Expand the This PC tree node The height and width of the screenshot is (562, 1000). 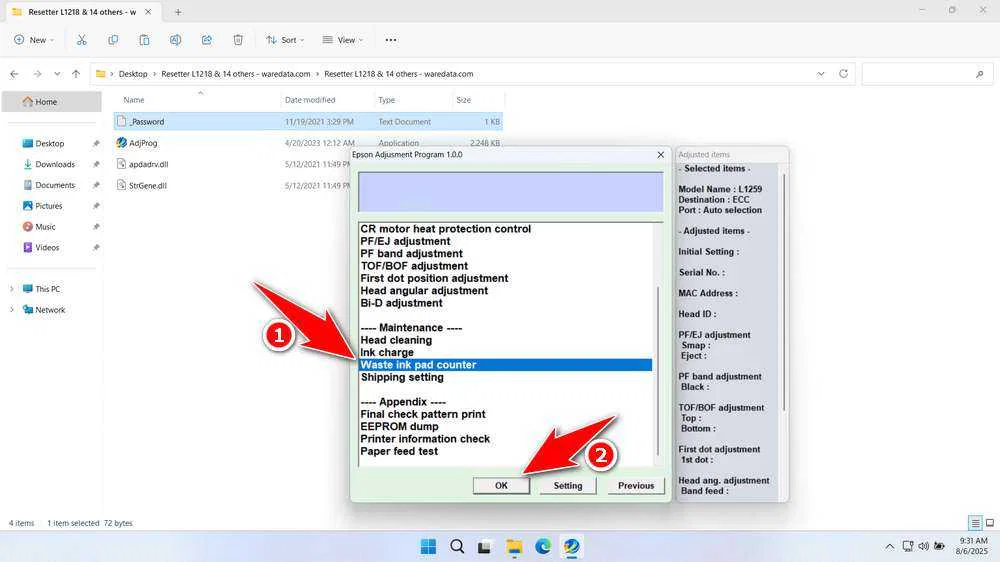pos(11,289)
